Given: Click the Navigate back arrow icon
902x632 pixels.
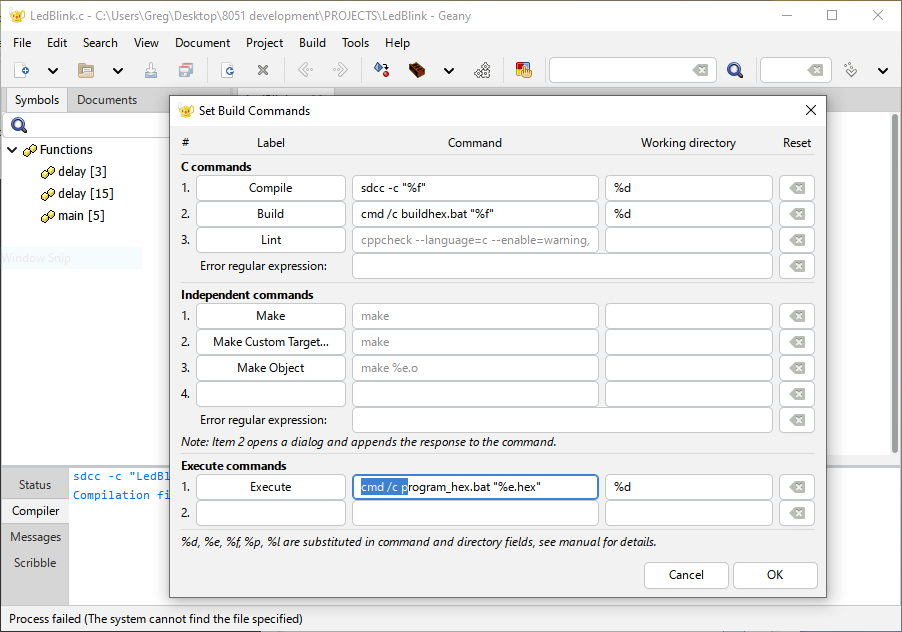Looking at the screenshot, I should tap(305, 70).
